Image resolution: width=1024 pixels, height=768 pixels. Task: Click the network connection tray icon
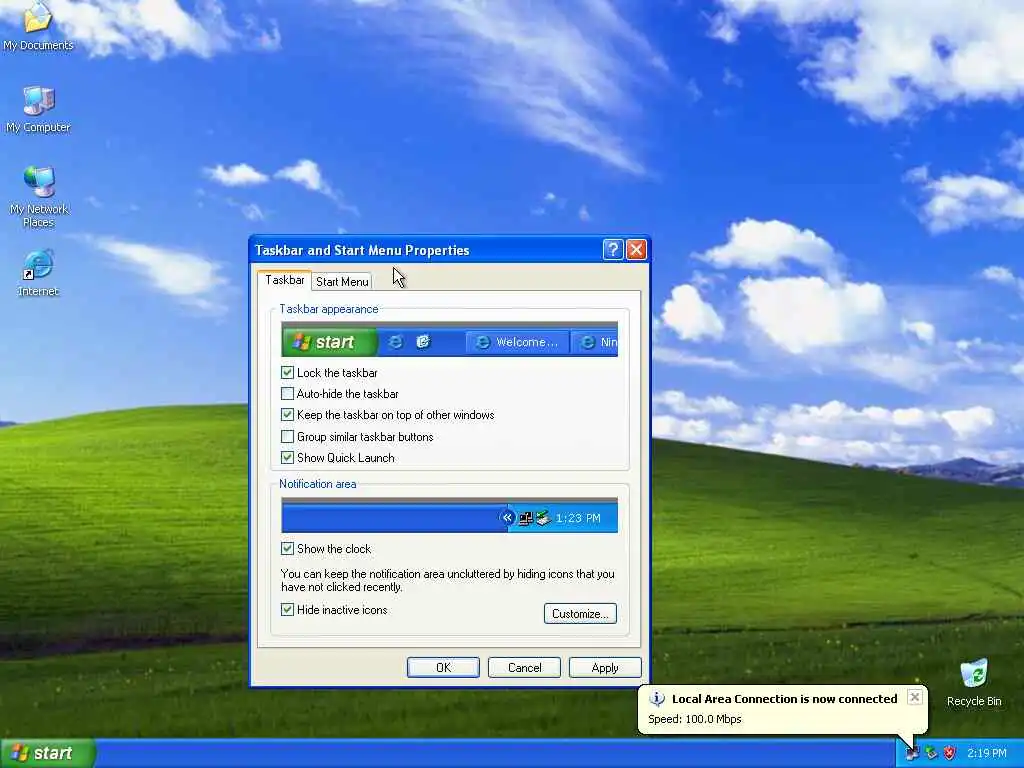912,753
